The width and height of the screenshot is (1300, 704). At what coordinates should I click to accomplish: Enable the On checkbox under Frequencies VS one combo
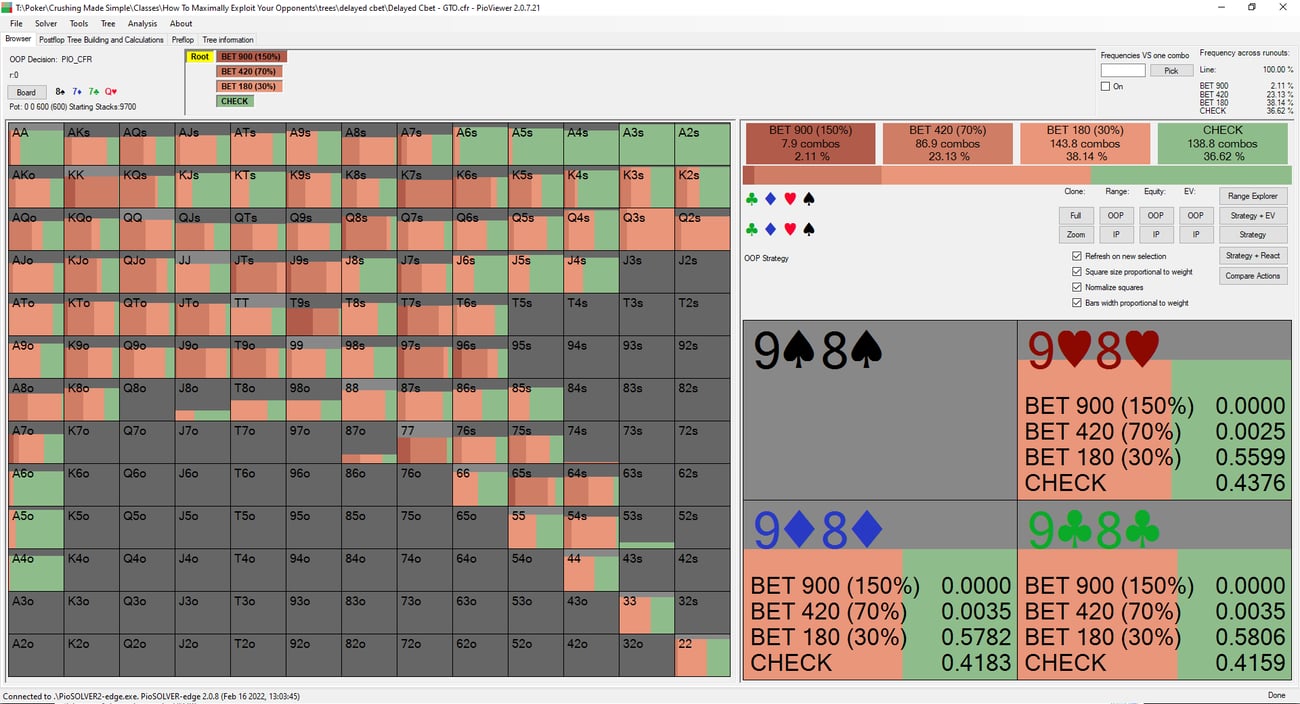point(1105,86)
